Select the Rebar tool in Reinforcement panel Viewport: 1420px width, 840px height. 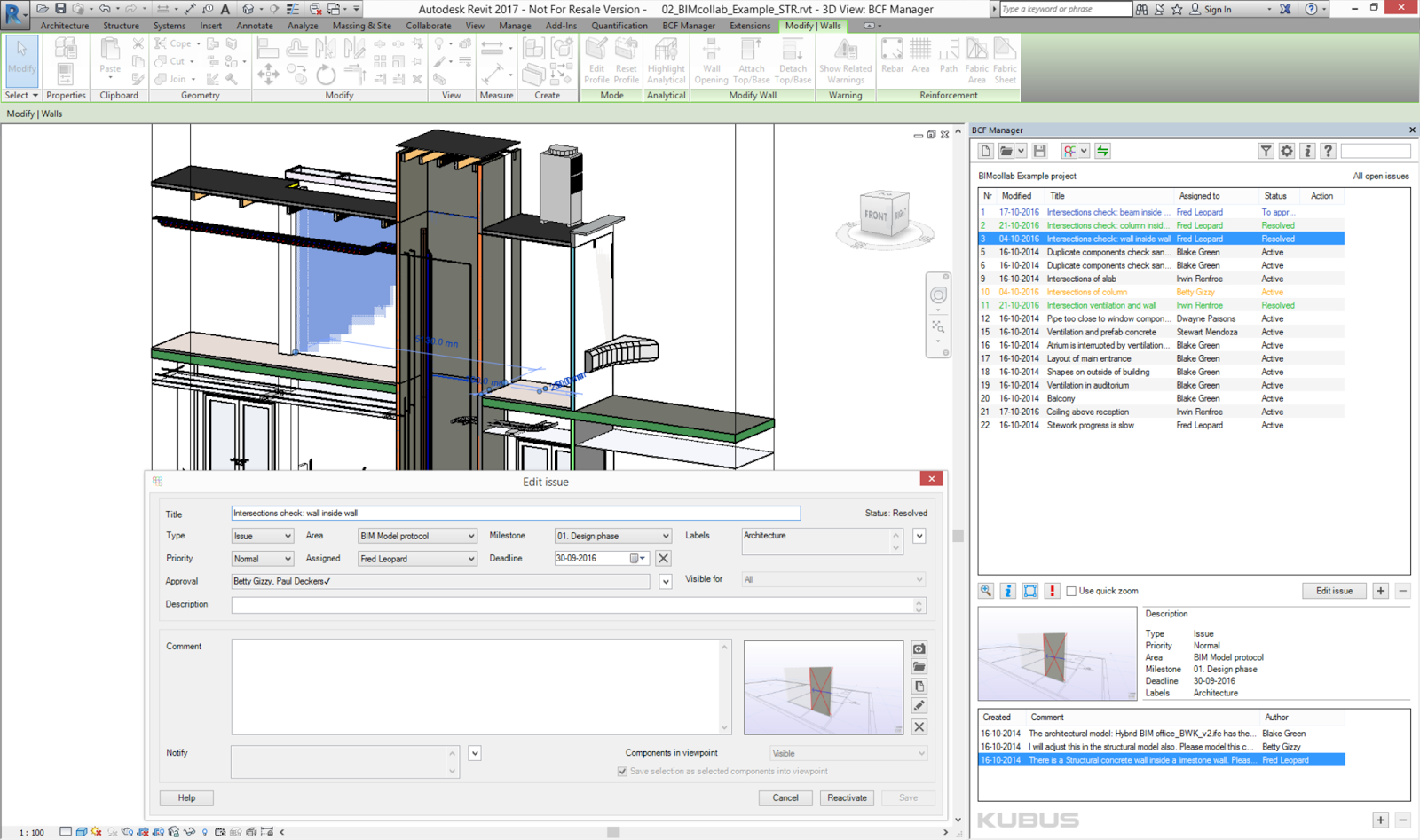click(x=892, y=59)
